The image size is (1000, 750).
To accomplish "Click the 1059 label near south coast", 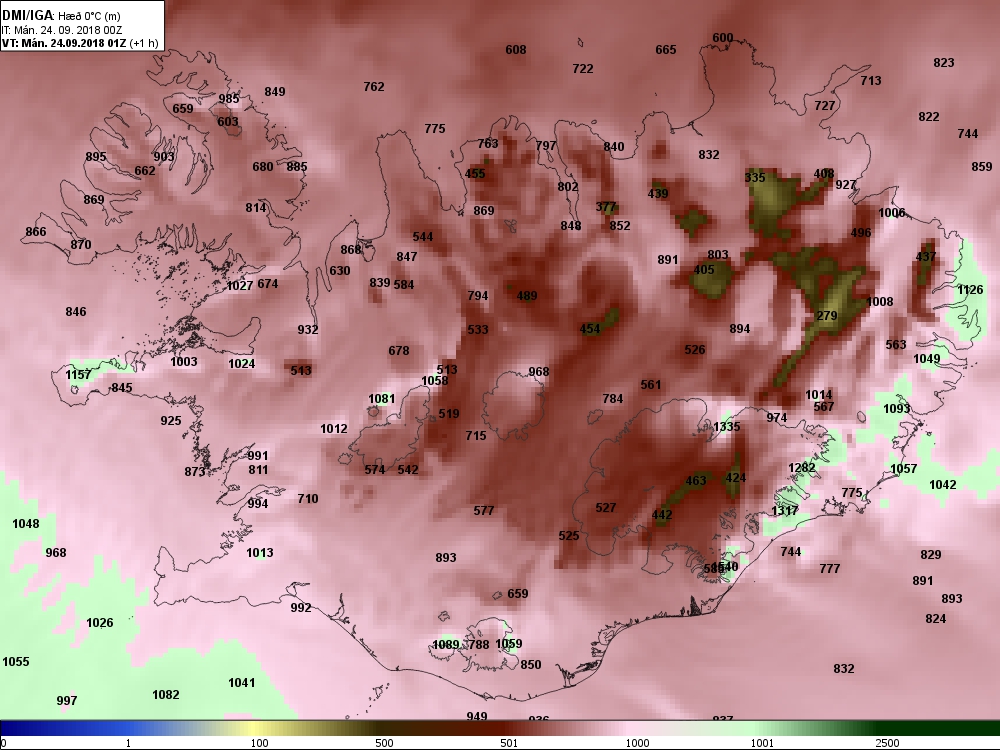I will point(509,643).
